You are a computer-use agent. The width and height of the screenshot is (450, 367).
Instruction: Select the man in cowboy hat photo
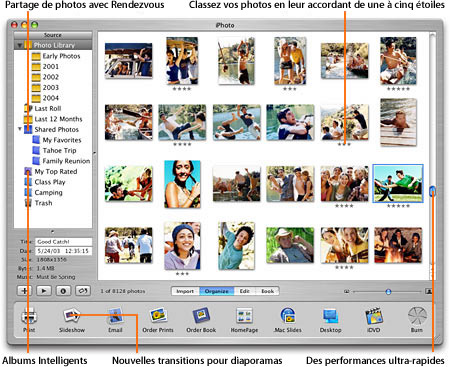[x=290, y=245]
